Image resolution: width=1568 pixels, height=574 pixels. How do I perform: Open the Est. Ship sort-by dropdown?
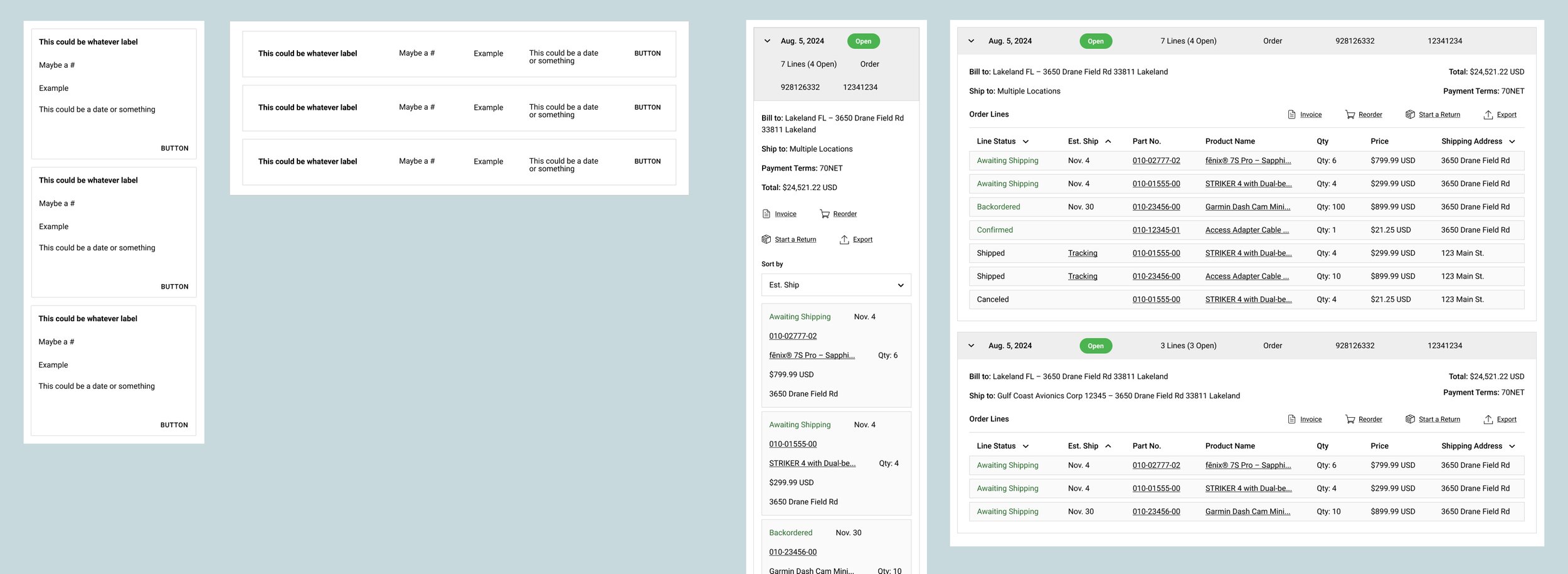(836, 285)
